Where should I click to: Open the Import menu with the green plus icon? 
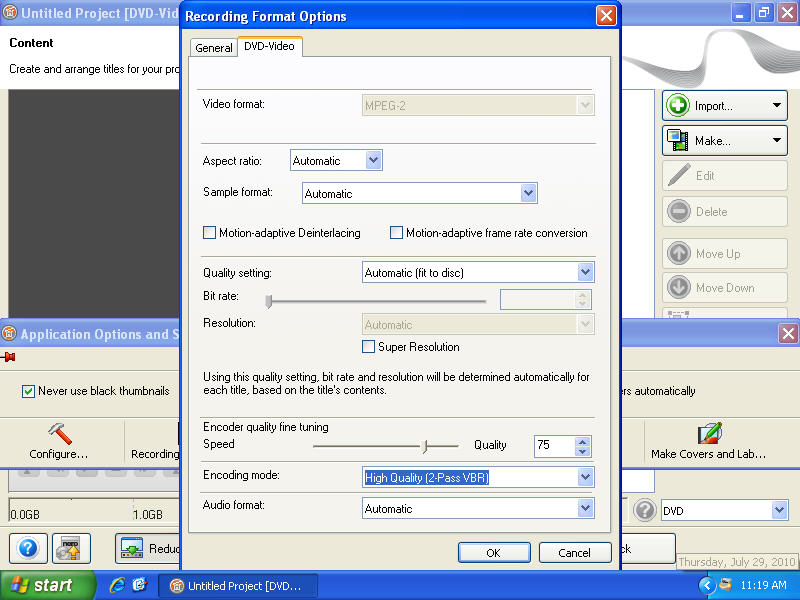[724, 106]
